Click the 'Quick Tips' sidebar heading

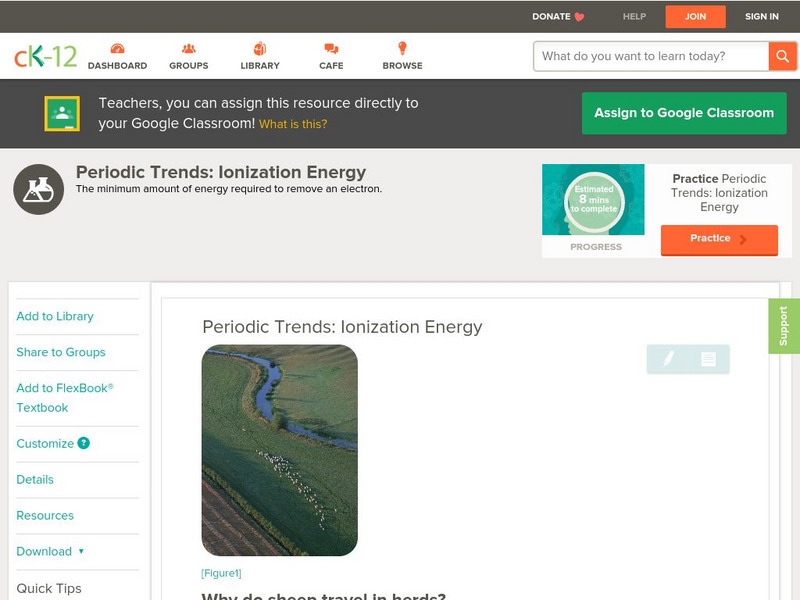click(x=49, y=588)
